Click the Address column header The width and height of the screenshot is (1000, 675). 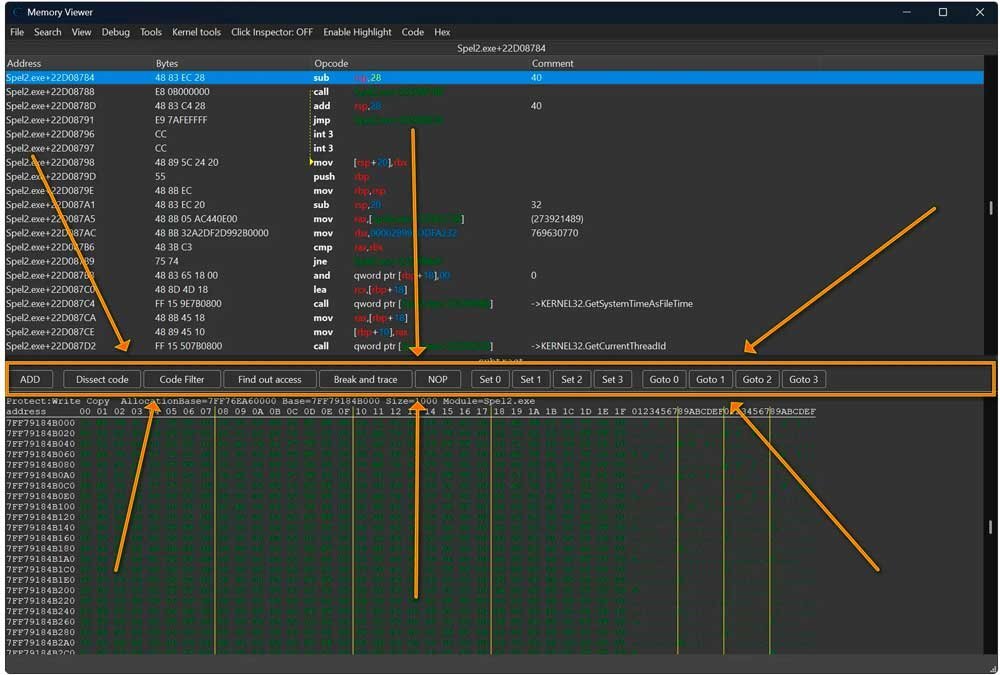[24, 63]
